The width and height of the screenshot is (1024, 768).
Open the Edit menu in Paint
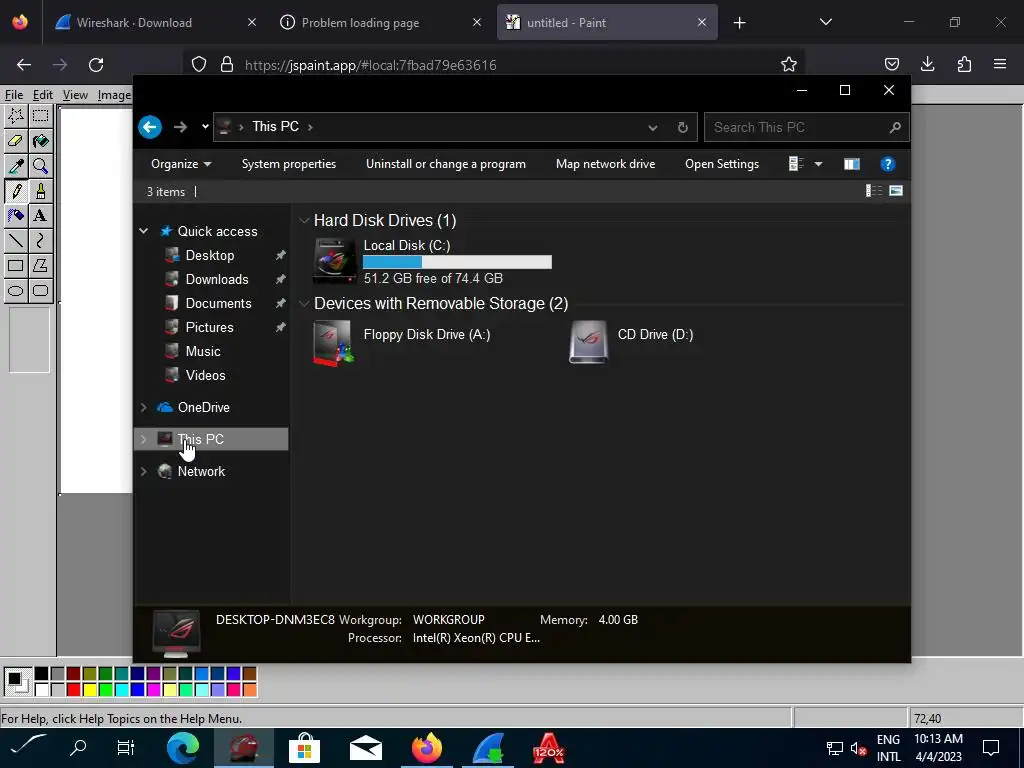pyautogui.click(x=42, y=95)
